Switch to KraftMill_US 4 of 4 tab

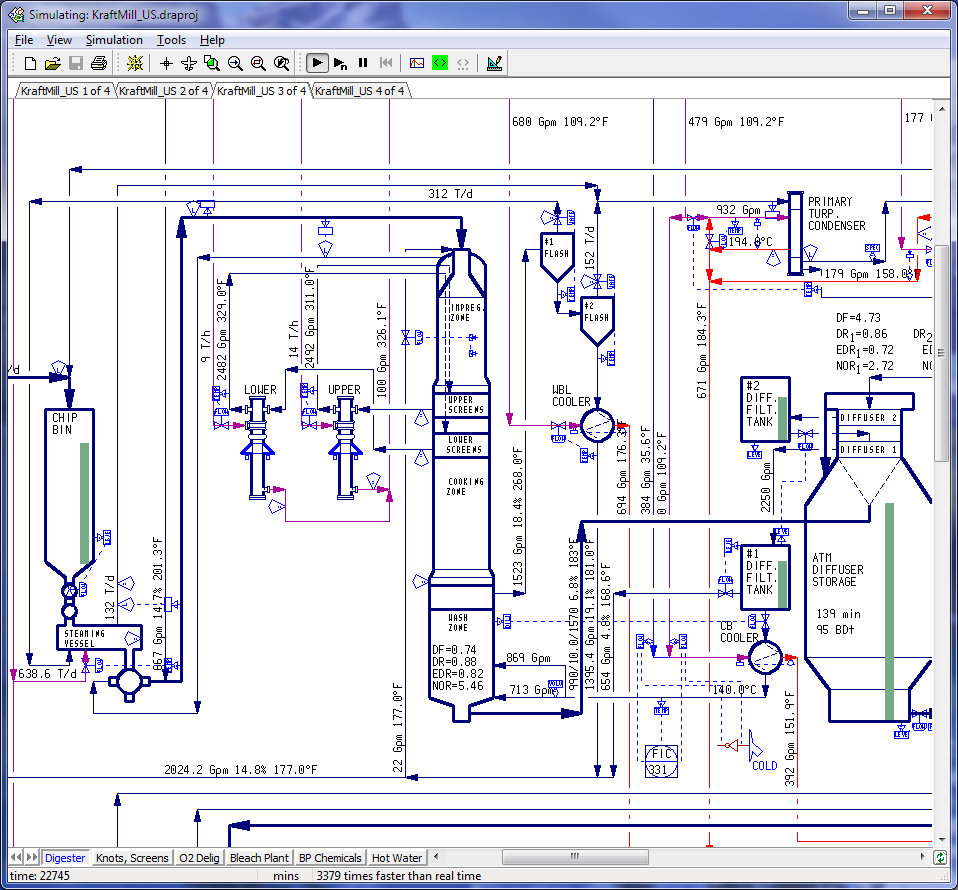(359, 91)
